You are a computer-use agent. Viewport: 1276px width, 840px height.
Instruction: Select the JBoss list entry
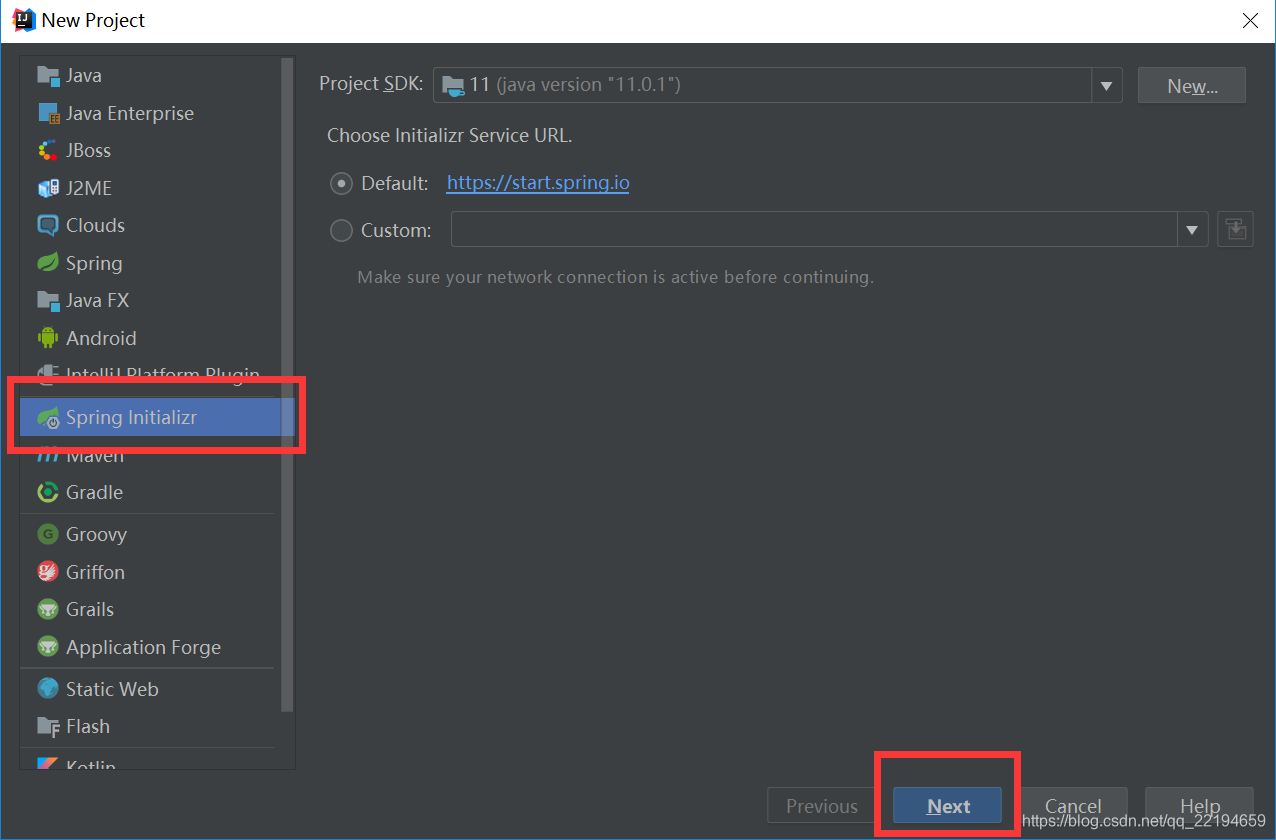tap(150, 150)
